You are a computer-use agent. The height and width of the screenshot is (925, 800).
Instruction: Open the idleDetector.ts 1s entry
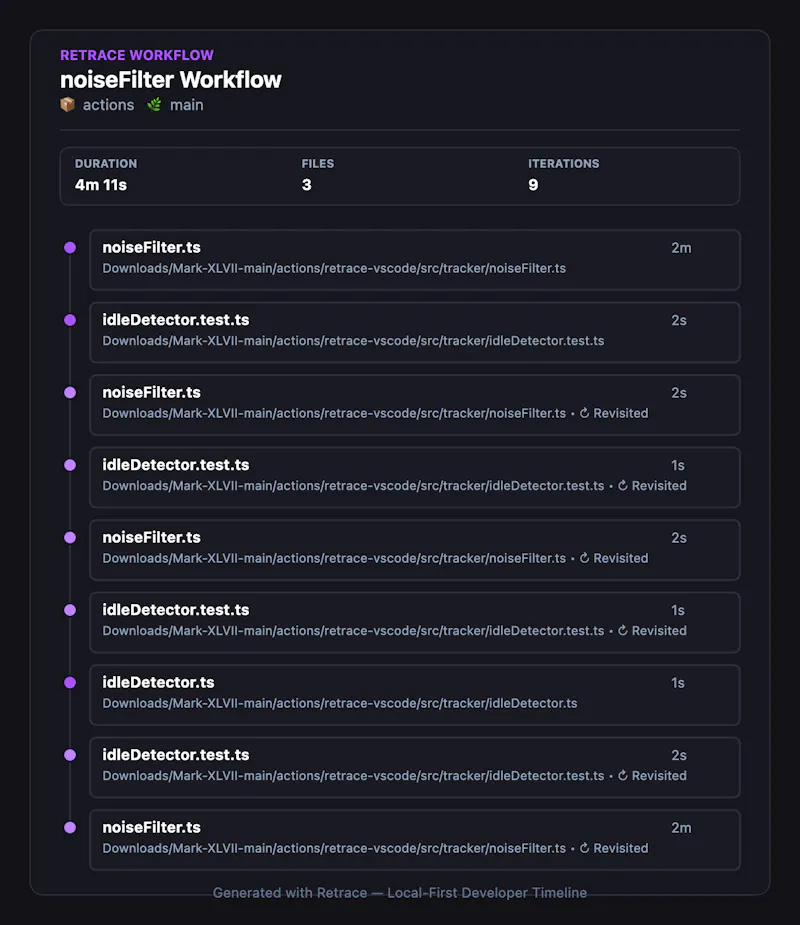415,695
